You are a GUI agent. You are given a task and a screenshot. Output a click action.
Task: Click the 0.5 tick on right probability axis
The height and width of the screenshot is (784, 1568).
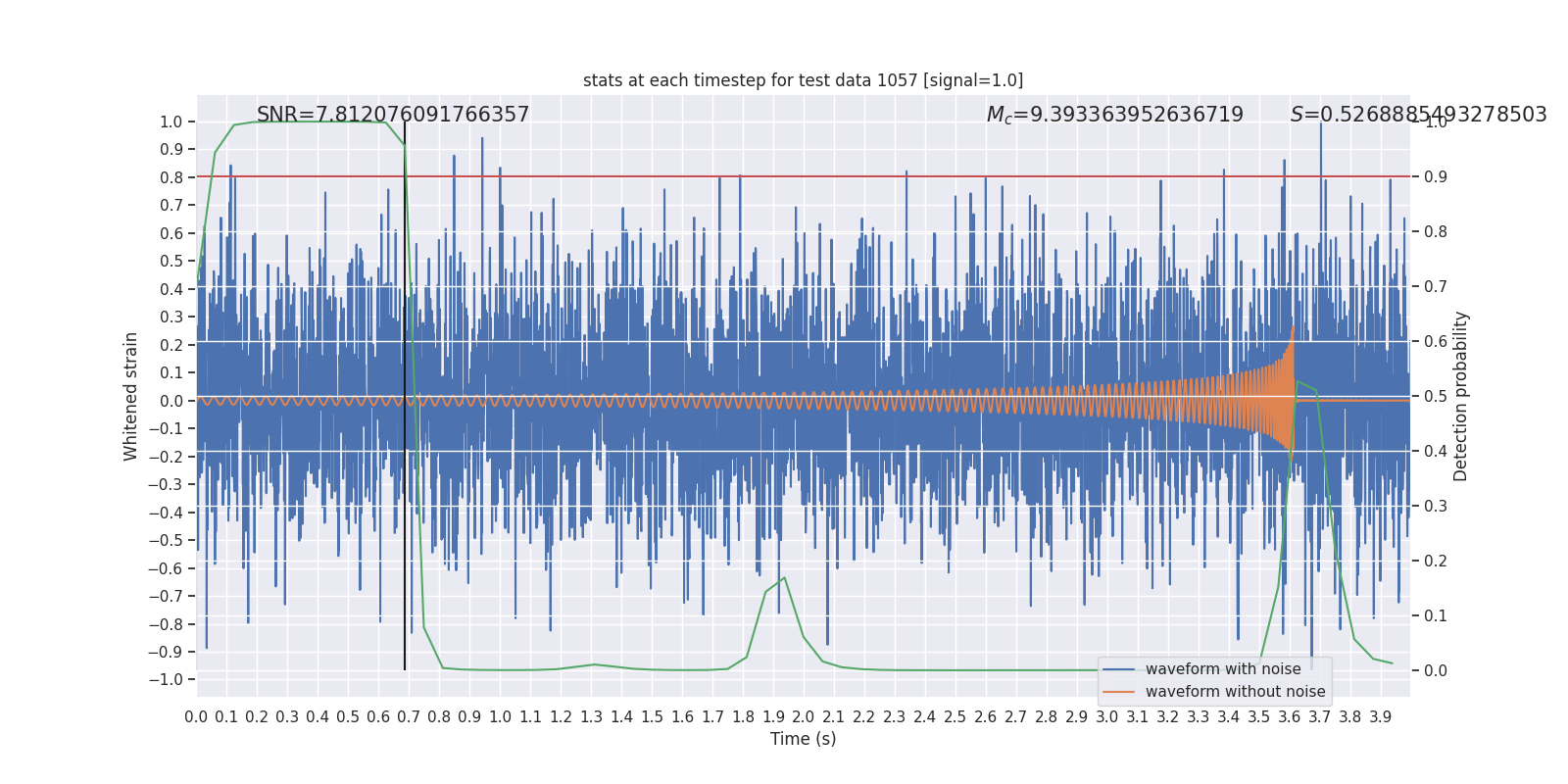1435,396
